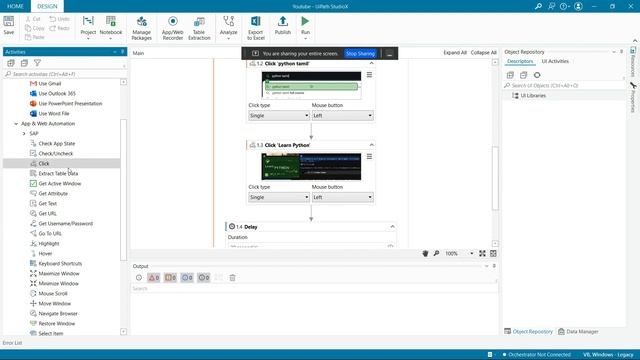
Task: Toggle info messages filter in Output
Action: (x=187, y=278)
